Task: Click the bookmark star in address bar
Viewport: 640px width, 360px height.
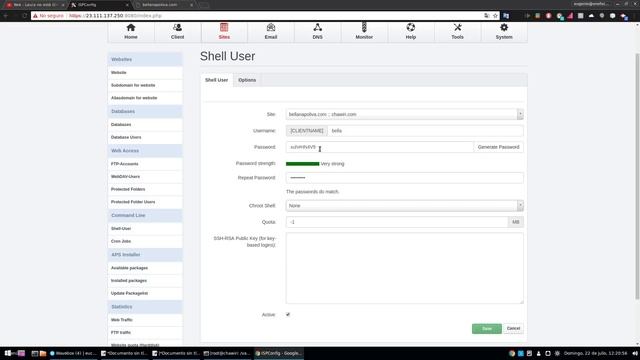Action: 495,16
